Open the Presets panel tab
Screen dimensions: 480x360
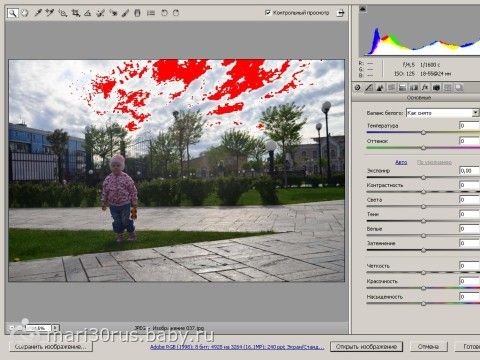click(448, 88)
